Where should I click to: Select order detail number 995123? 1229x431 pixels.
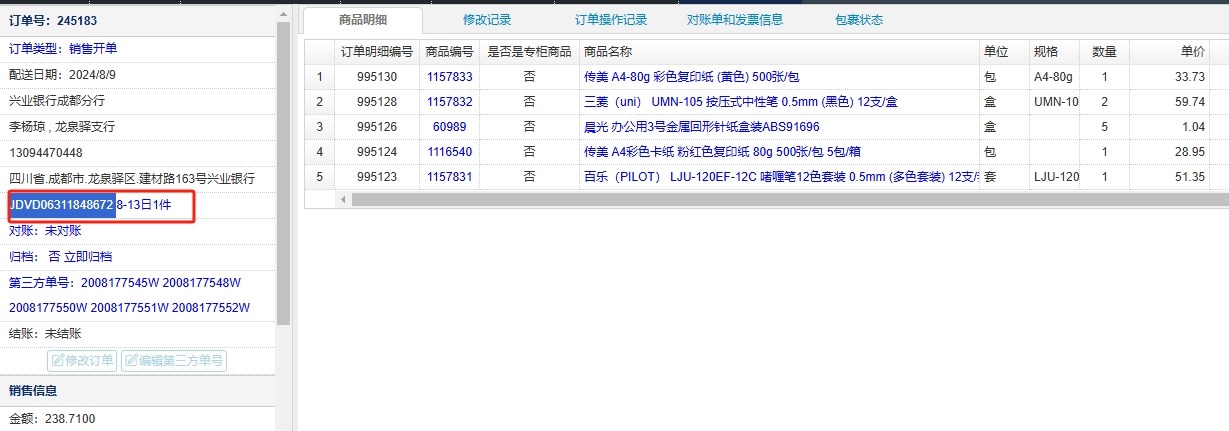coord(377,177)
